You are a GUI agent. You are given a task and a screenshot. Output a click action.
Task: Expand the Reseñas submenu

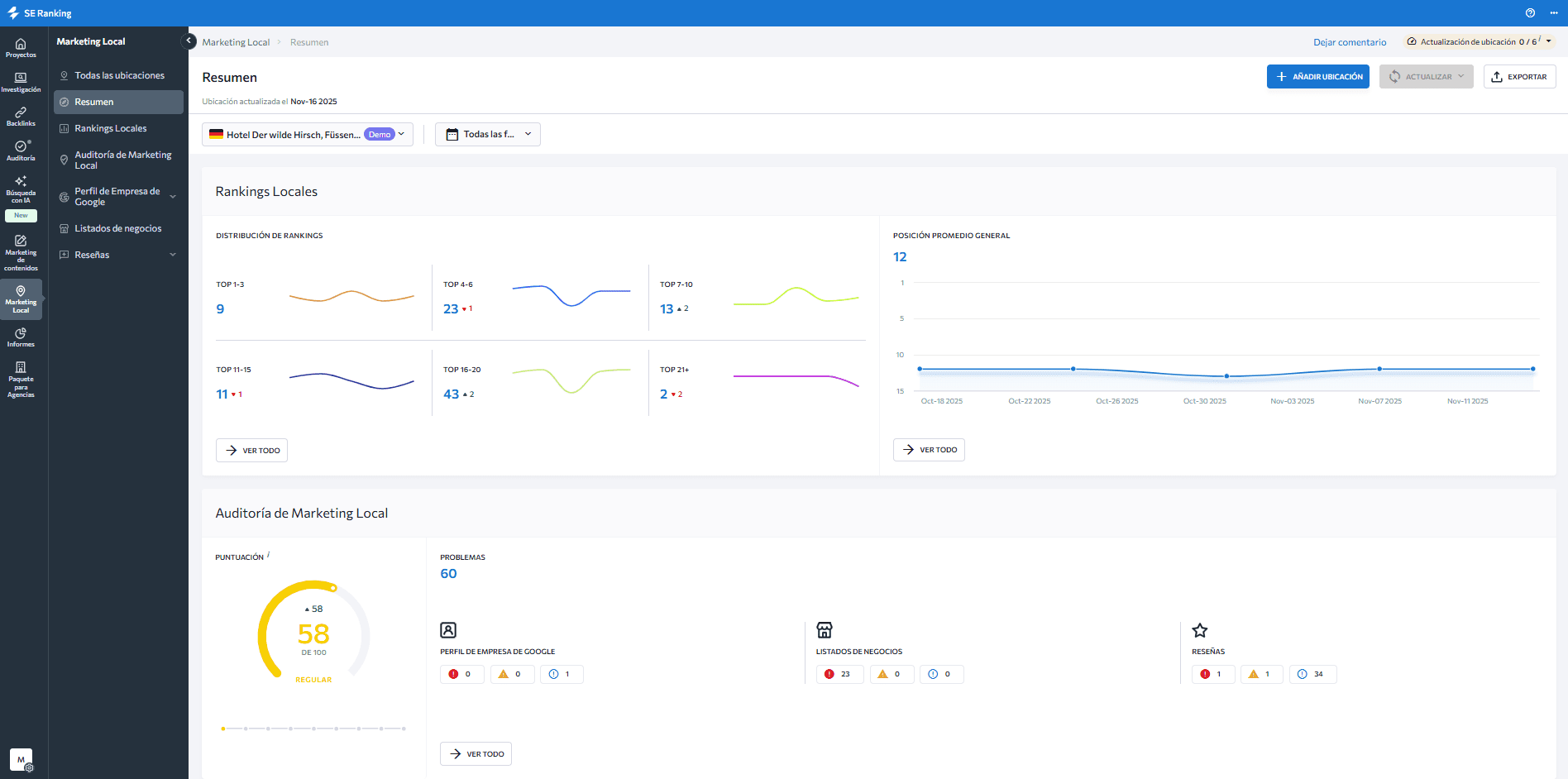(173, 255)
